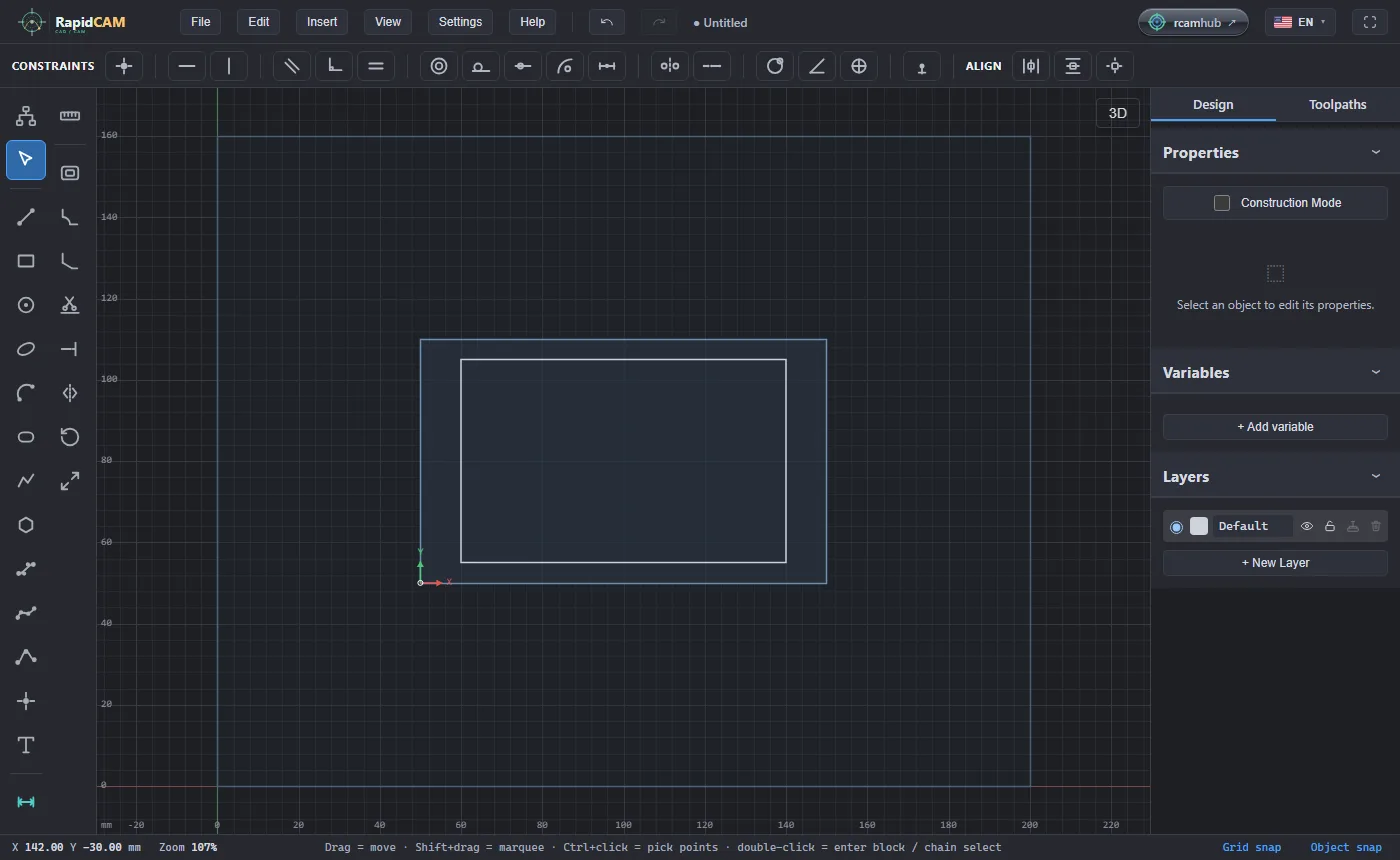The image size is (1400, 860).
Task: Select the Ellipse tool
Action: pyautogui.click(x=26, y=349)
